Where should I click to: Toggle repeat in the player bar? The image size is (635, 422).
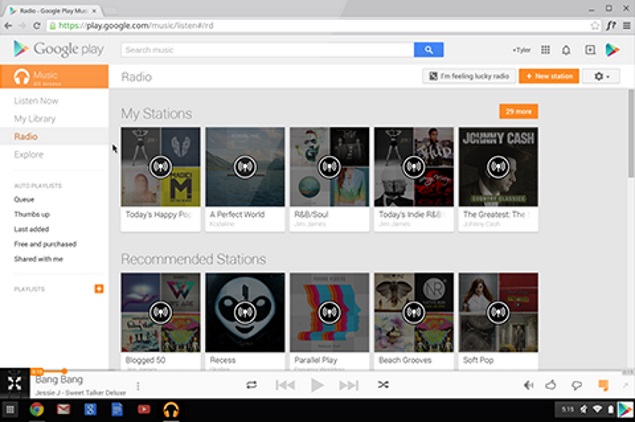pos(251,385)
